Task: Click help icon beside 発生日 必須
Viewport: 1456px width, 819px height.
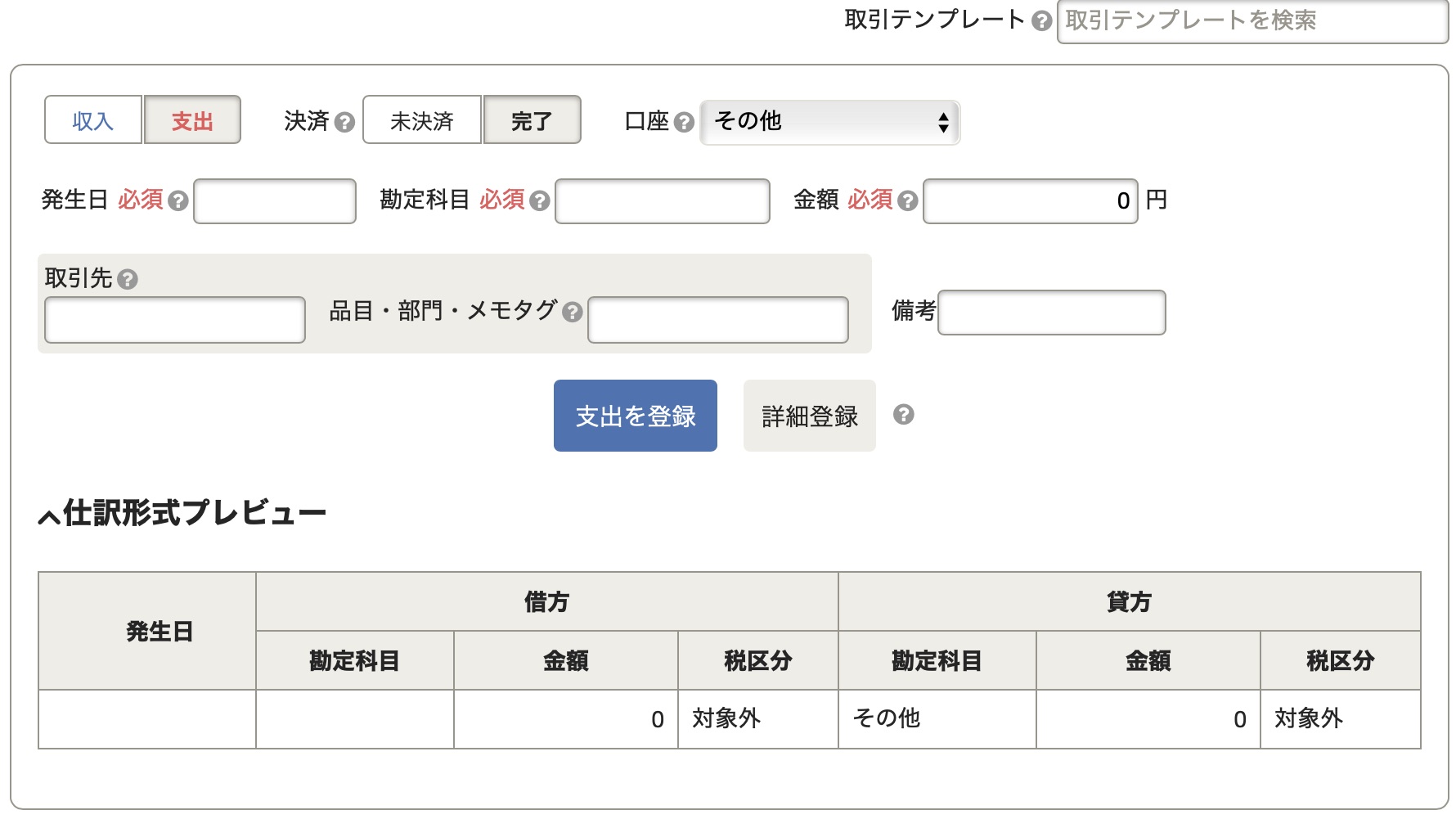Action: coord(178,201)
